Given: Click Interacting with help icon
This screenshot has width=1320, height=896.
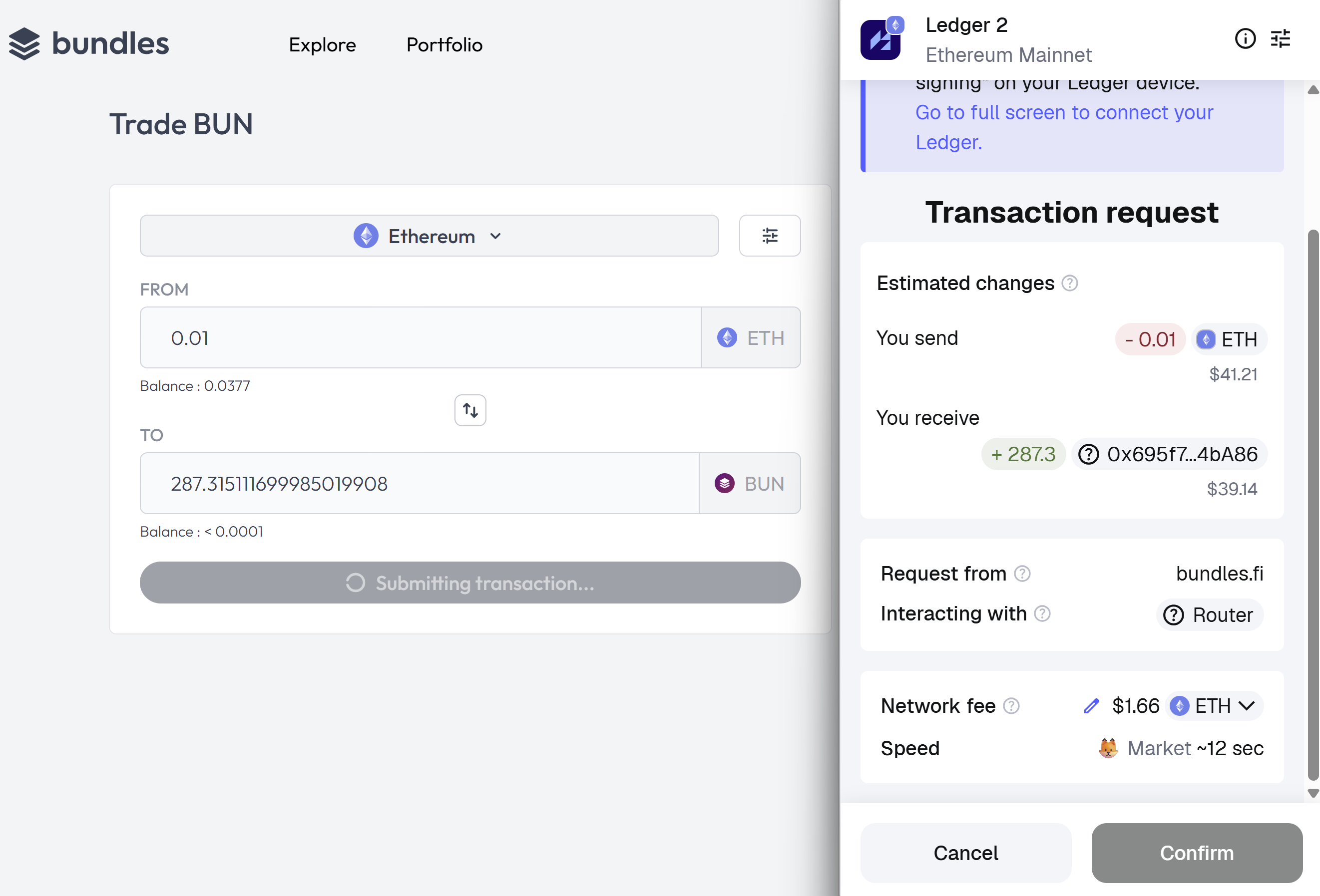Looking at the screenshot, I should 1042,614.
